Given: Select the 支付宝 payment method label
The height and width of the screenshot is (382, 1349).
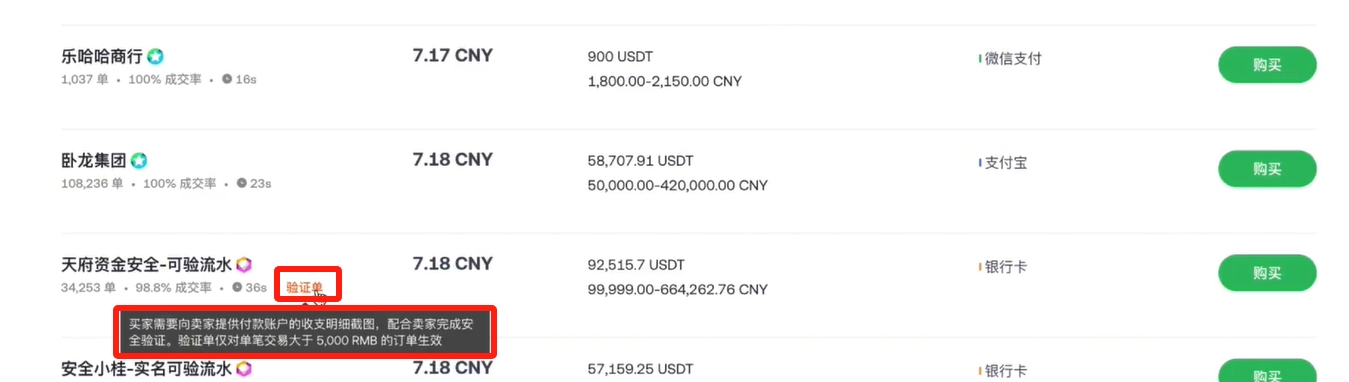Looking at the screenshot, I should [1006, 162].
